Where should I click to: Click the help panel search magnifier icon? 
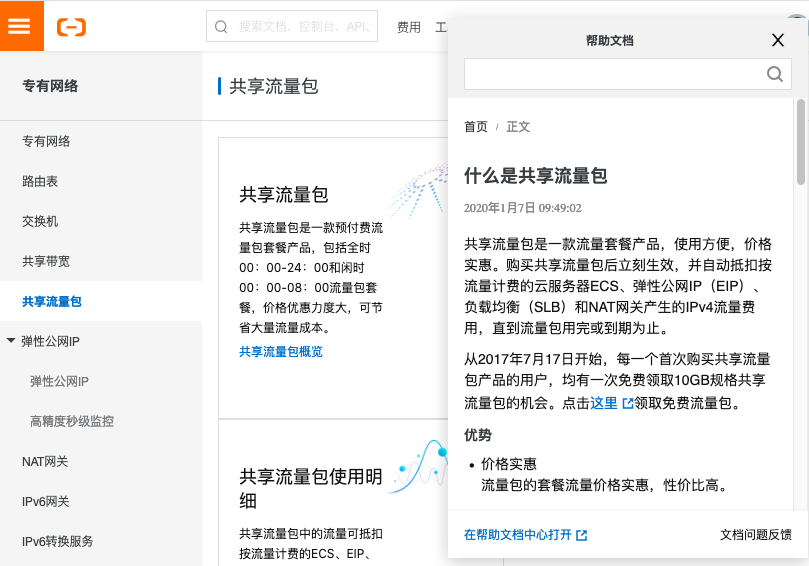pos(774,74)
